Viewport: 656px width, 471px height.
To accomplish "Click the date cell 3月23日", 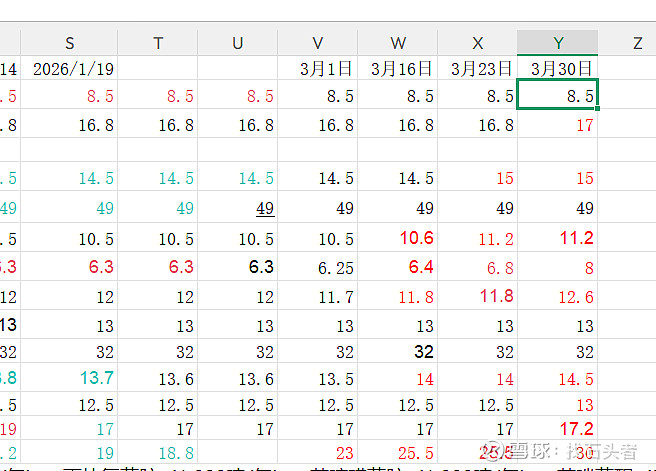I will pyautogui.click(x=477, y=68).
